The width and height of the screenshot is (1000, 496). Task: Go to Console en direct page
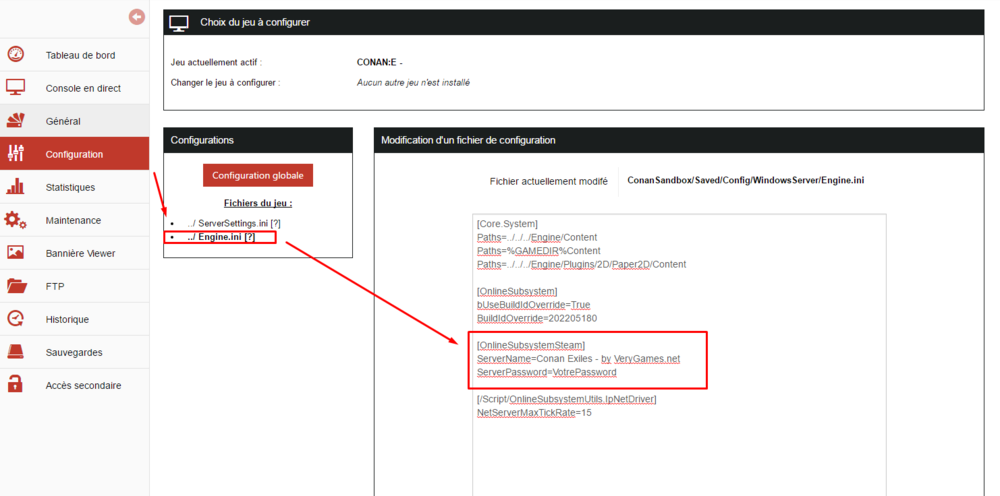[x=83, y=88]
